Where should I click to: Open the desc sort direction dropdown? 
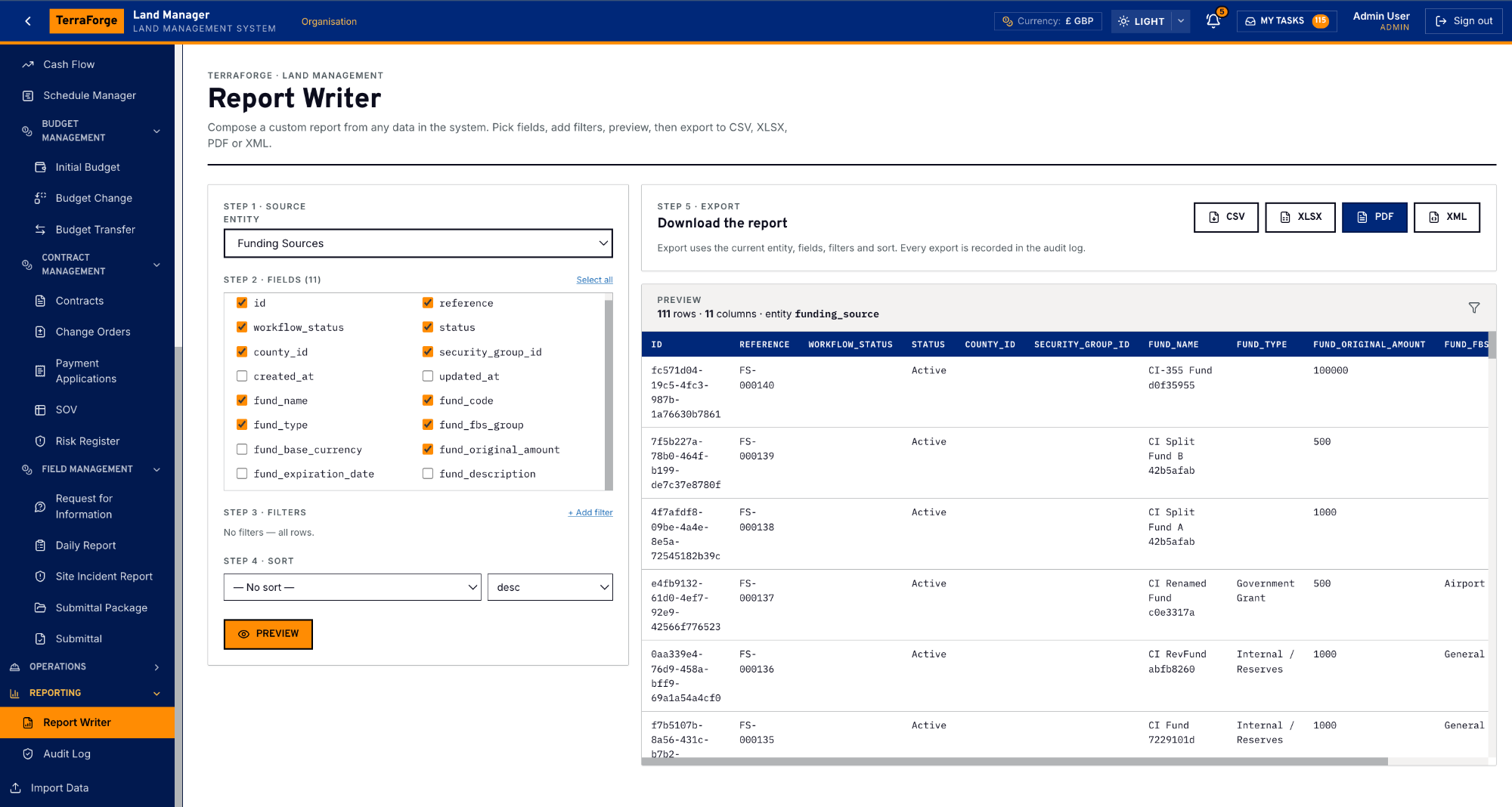click(550, 587)
